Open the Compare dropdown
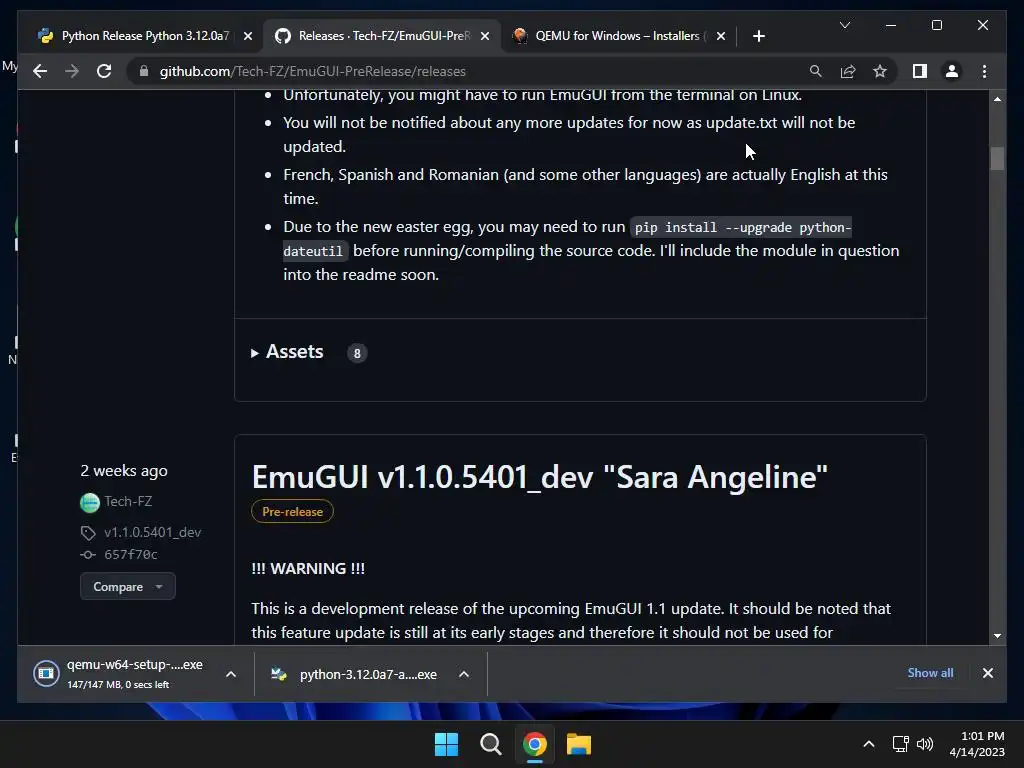This screenshot has width=1024, height=768. tap(127, 586)
